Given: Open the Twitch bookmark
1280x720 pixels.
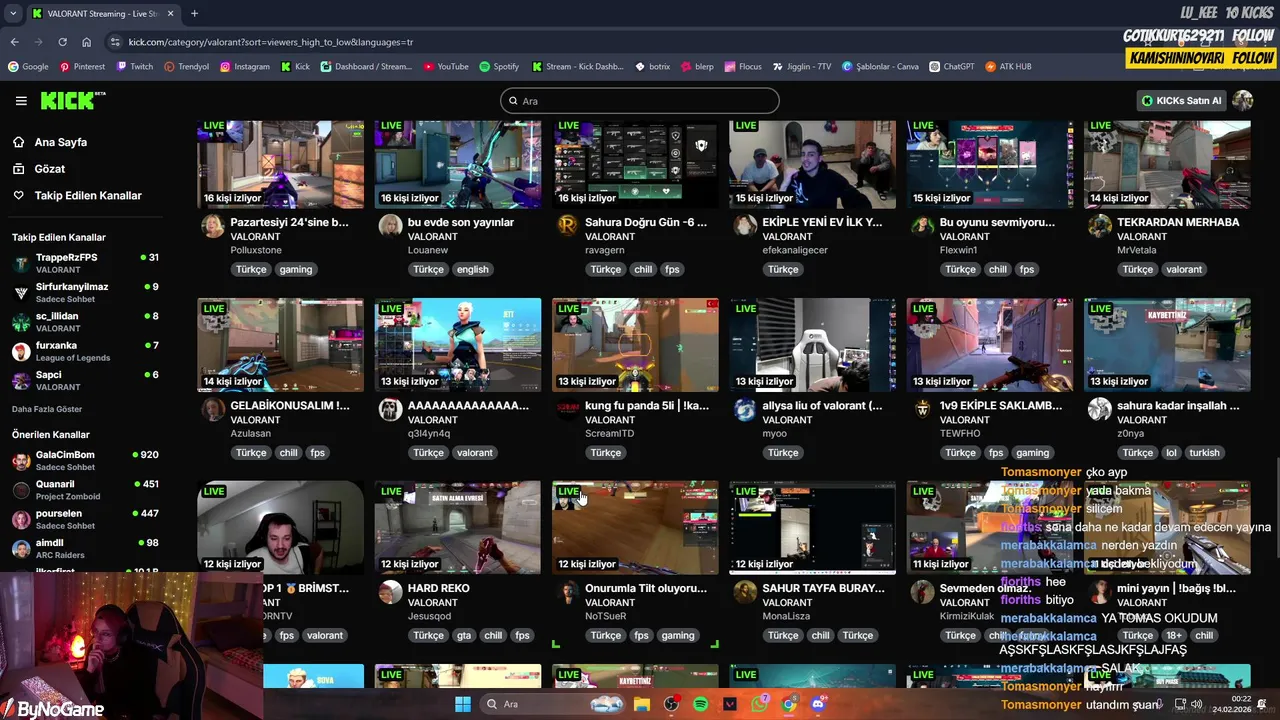Looking at the screenshot, I should (135, 66).
